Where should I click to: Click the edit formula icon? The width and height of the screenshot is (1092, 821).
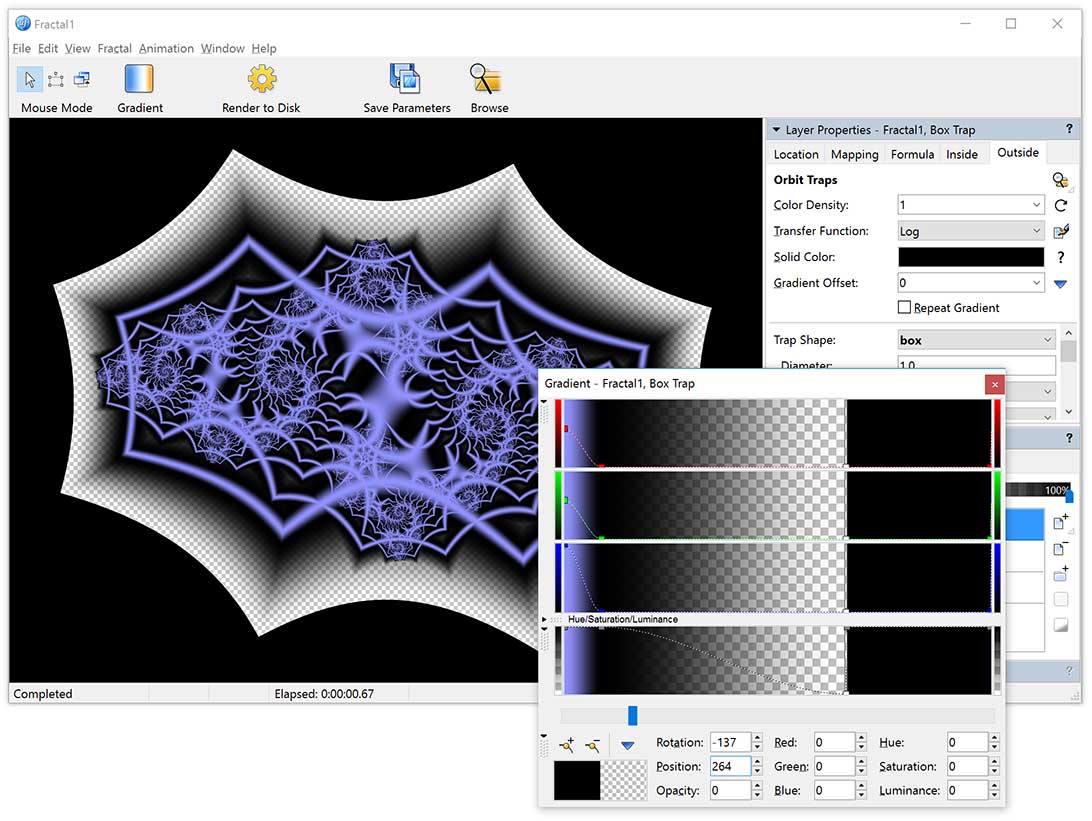click(1061, 231)
